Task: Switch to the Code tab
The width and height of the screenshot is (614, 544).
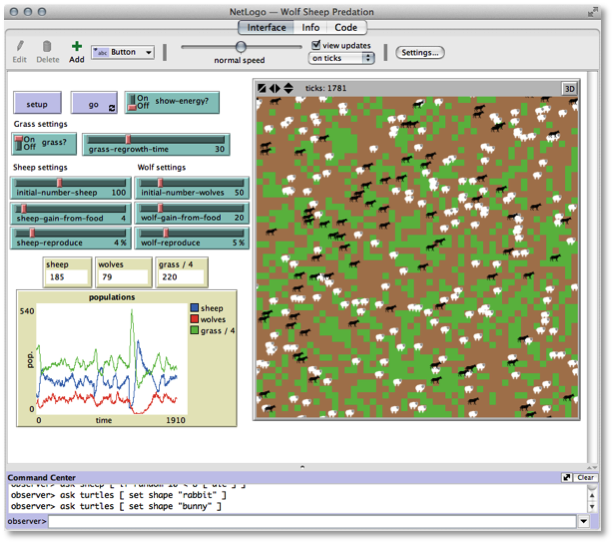Action: (x=345, y=27)
